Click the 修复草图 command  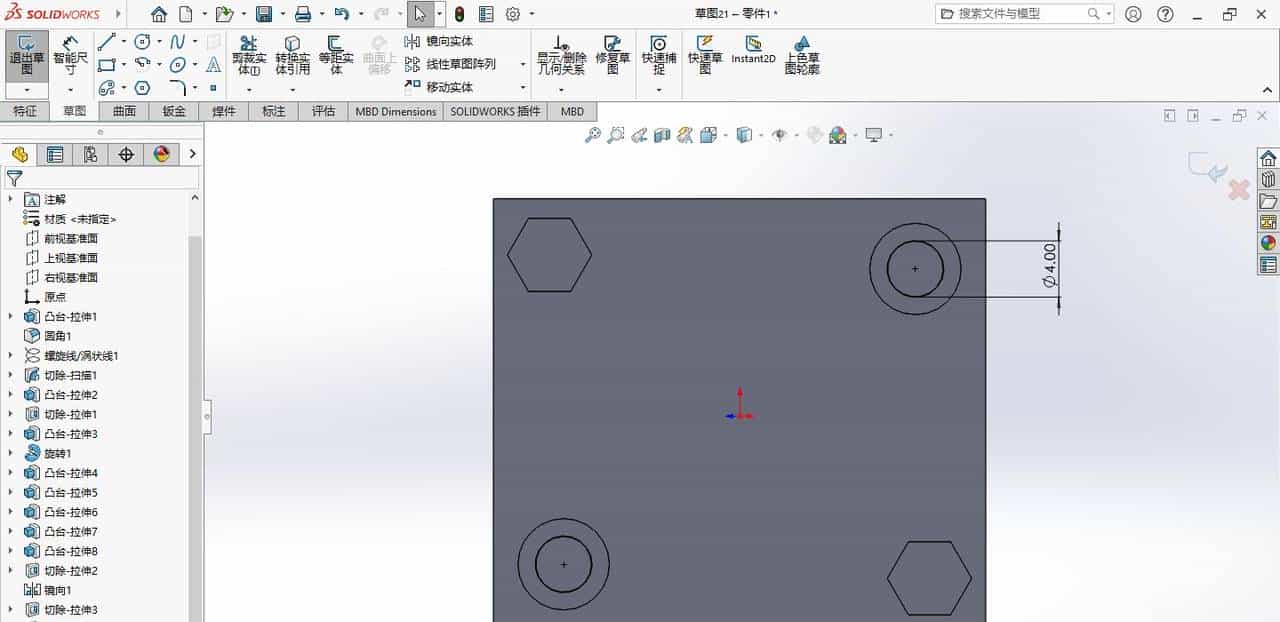pos(611,55)
